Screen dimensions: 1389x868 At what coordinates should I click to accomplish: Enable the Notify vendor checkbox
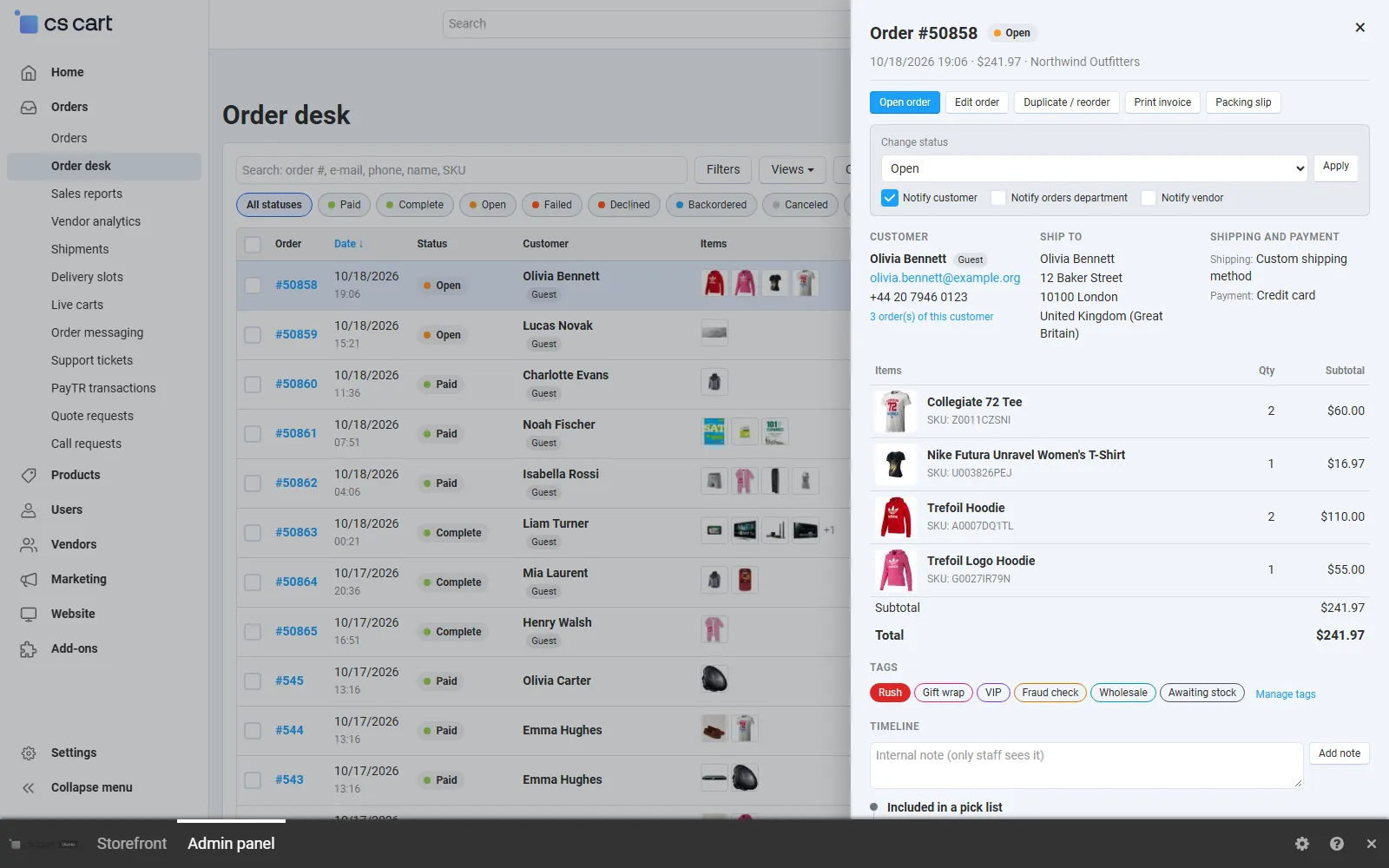(x=1149, y=198)
